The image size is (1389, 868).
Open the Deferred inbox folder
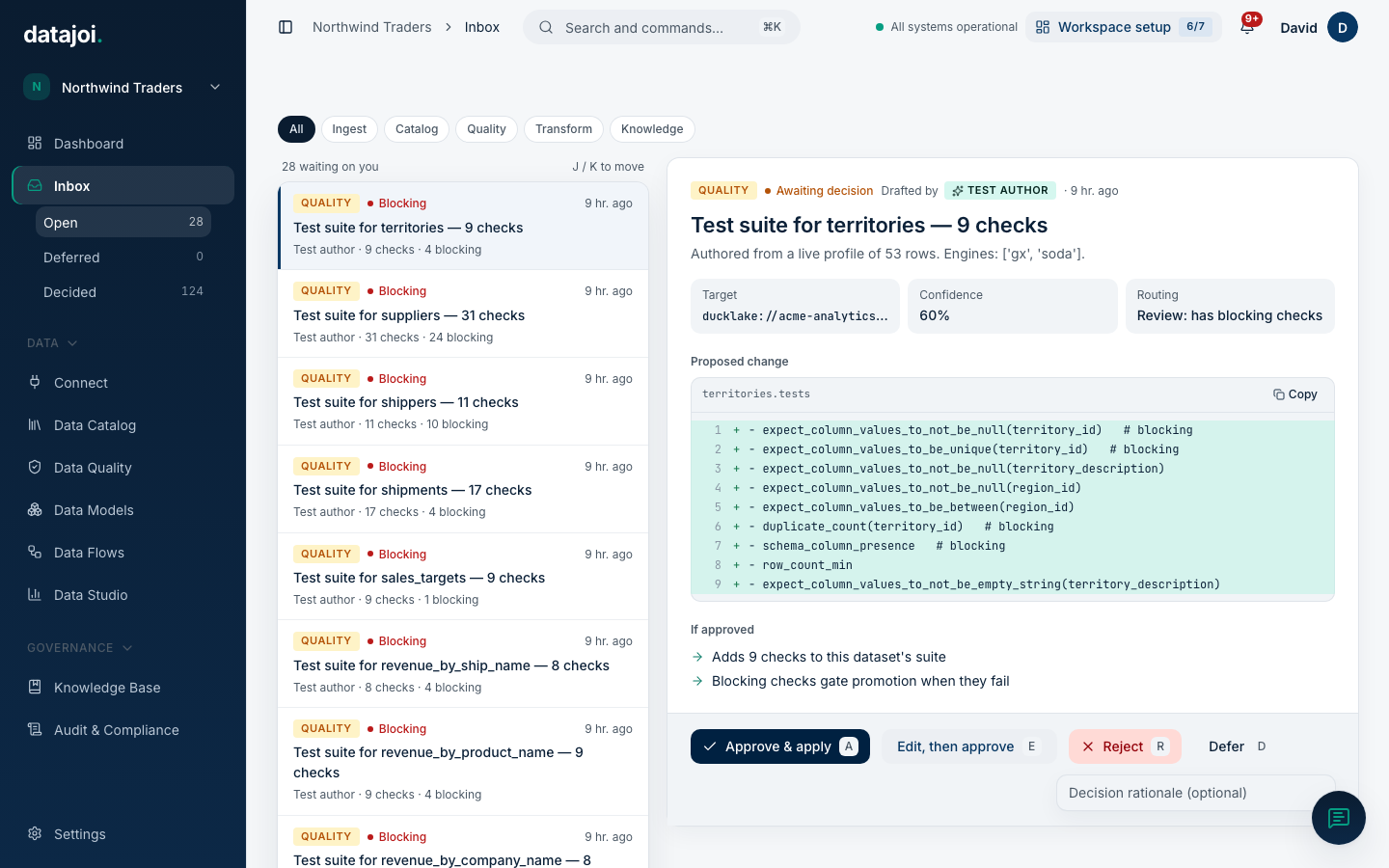(x=123, y=258)
